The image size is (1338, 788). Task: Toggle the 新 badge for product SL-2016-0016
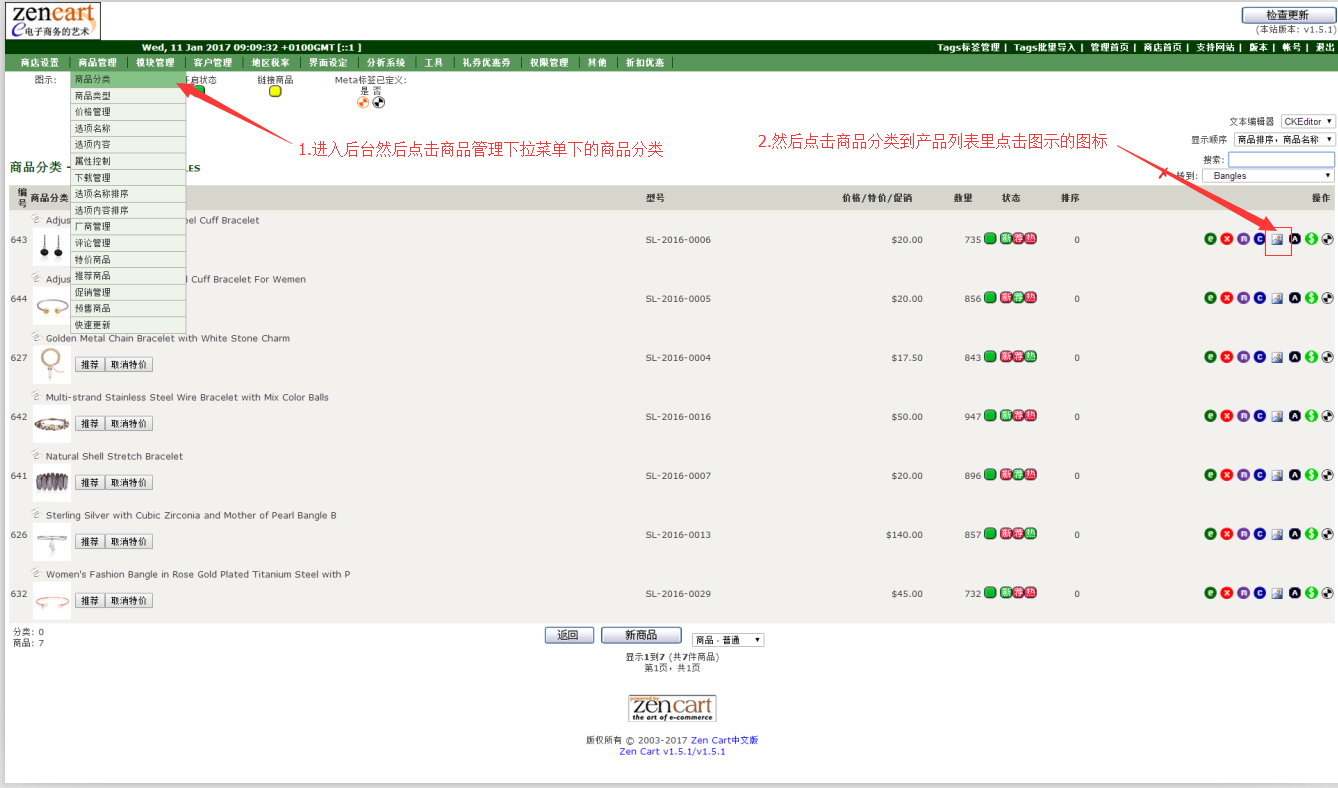coord(1006,416)
